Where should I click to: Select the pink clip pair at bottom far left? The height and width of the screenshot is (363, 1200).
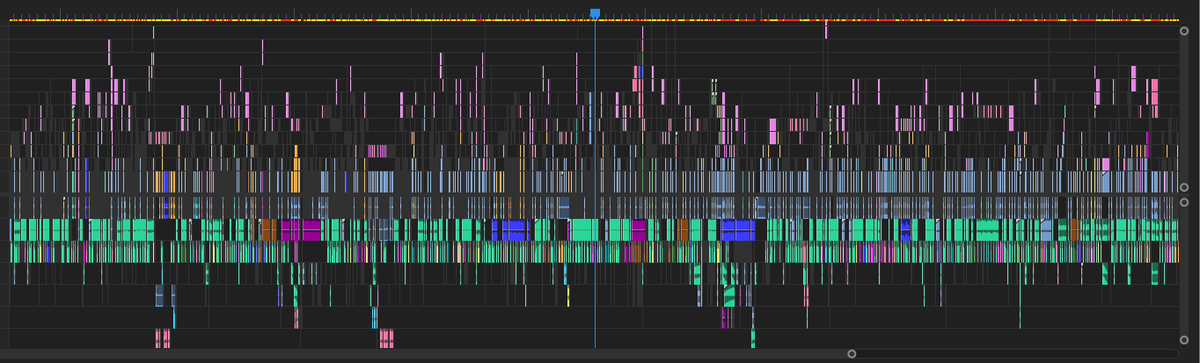(163, 338)
